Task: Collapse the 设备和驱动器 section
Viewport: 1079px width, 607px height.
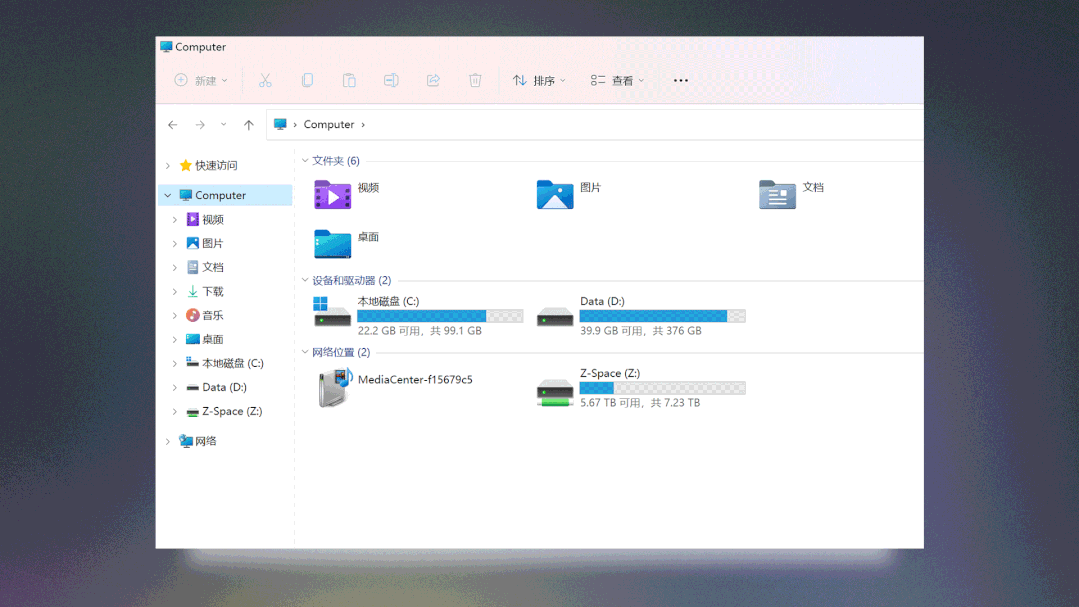Action: pos(306,281)
